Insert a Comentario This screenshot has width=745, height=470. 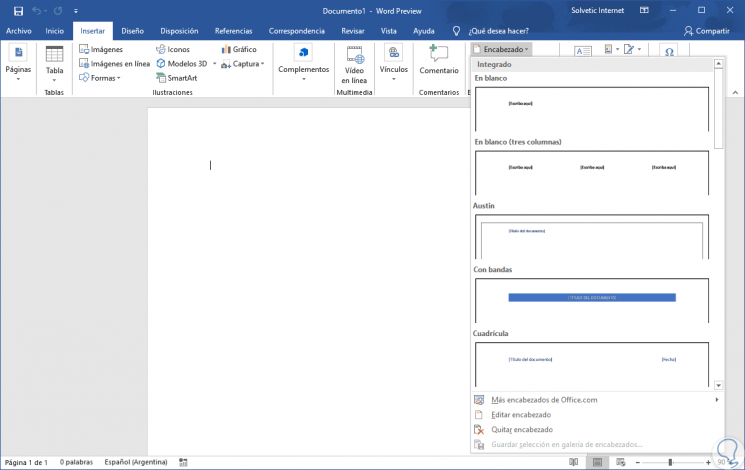pos(439,60)
